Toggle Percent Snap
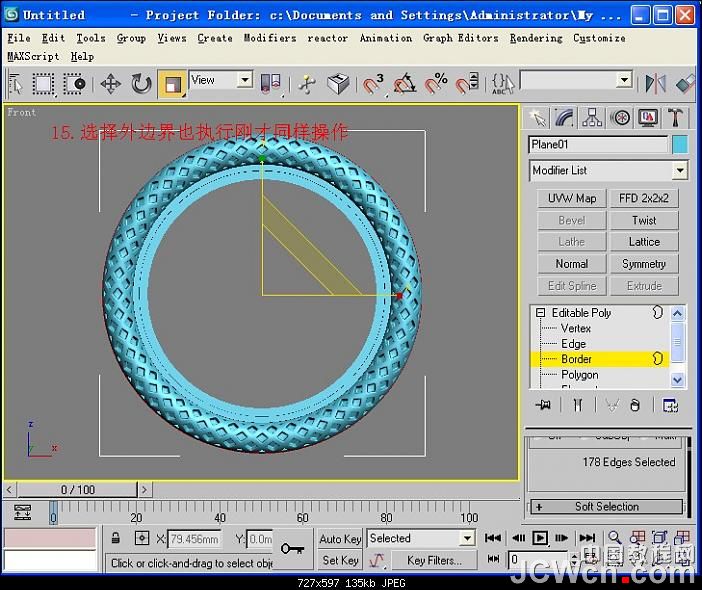This screenshot has height=590, width=702. click(x=435, y=84)
